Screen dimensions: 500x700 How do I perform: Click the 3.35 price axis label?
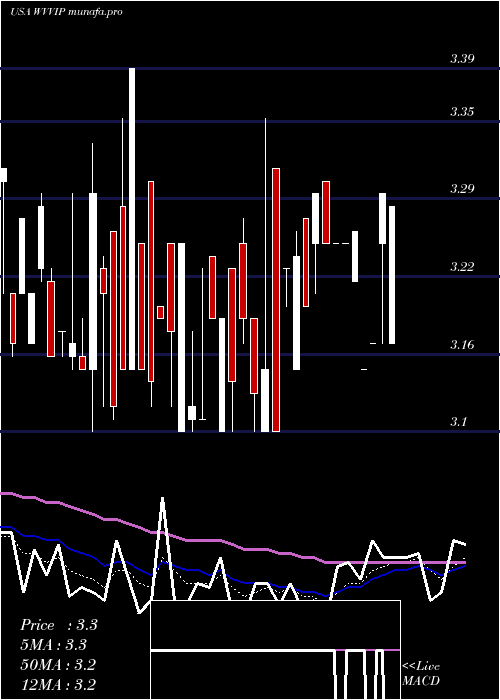coord(462,111)
